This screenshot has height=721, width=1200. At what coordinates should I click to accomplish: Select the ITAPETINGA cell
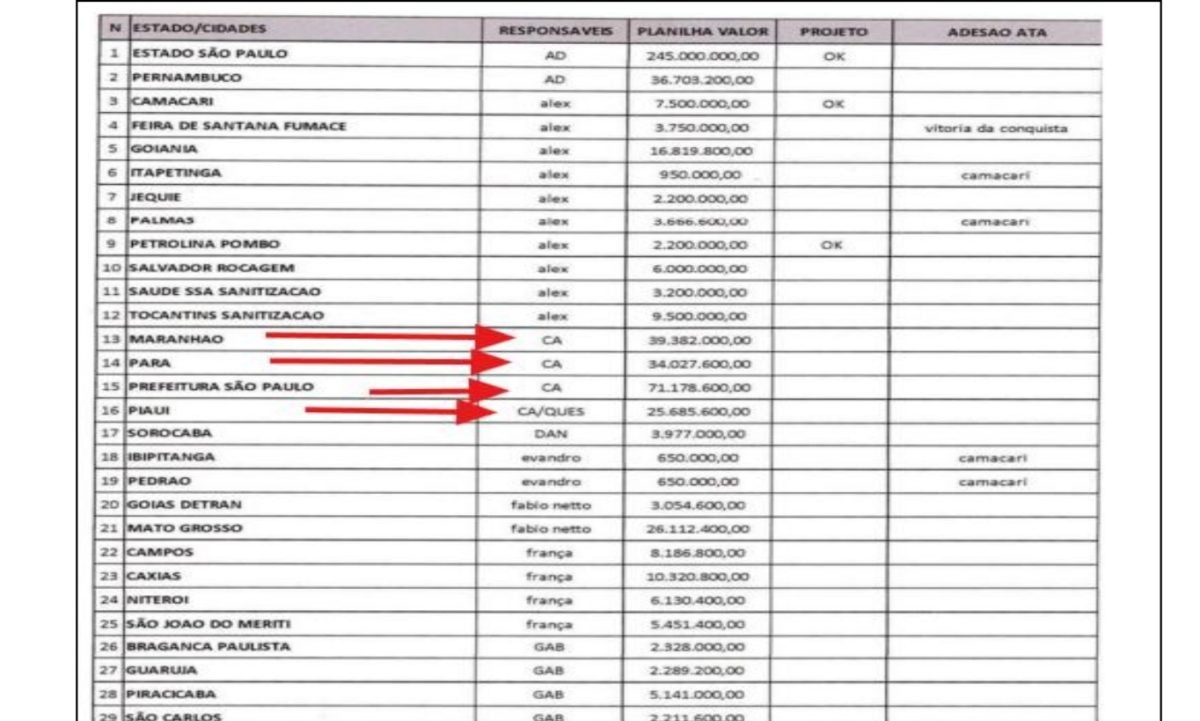[176, 173]
